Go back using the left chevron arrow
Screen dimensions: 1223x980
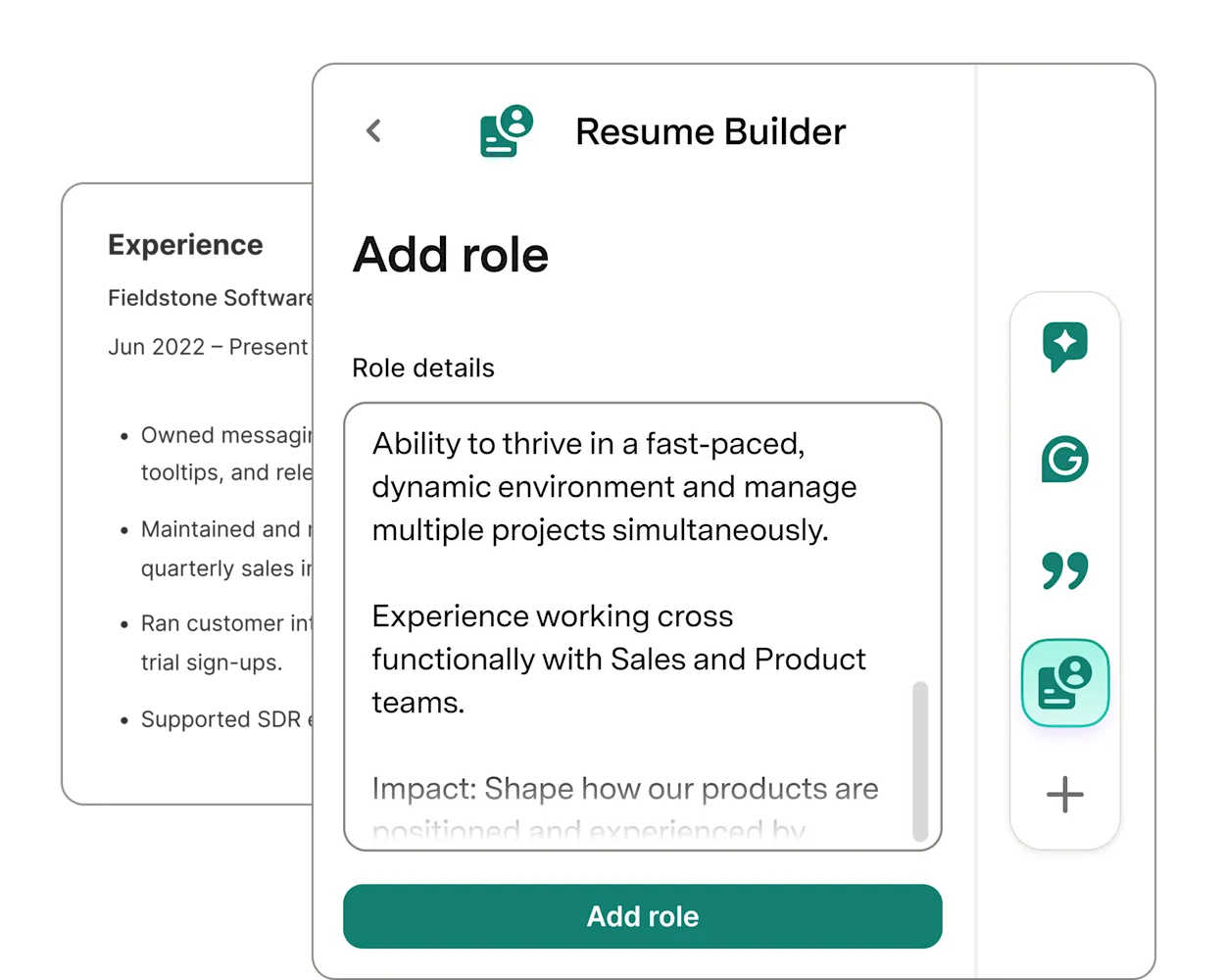click(373, 131)
